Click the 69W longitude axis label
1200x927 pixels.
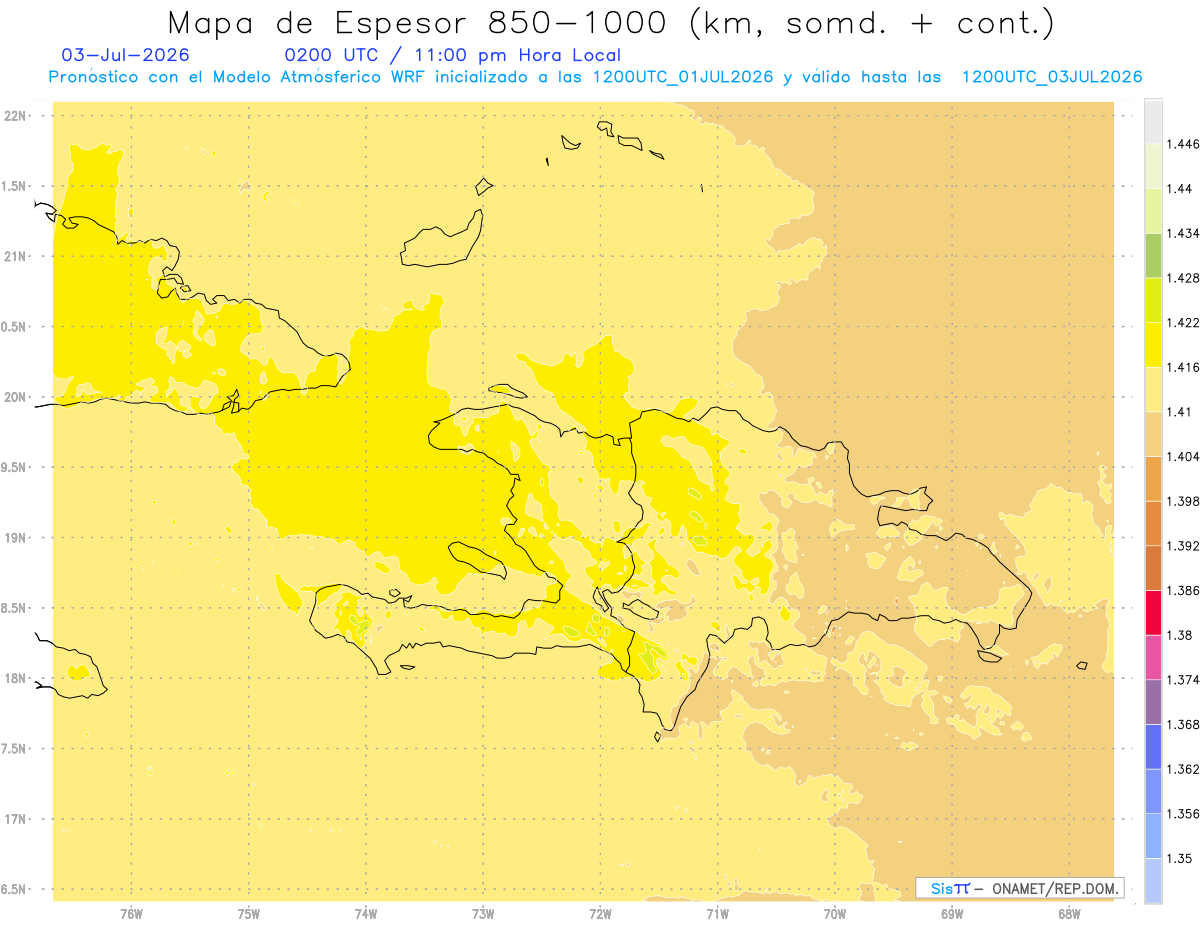[x=952, y=913]
